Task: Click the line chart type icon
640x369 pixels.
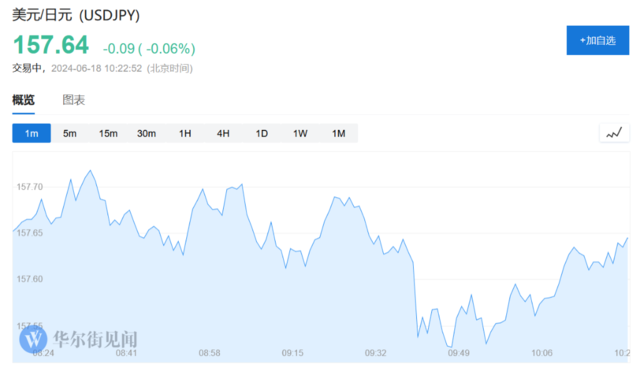Action: pyautogui.click(x=614, y=133)
